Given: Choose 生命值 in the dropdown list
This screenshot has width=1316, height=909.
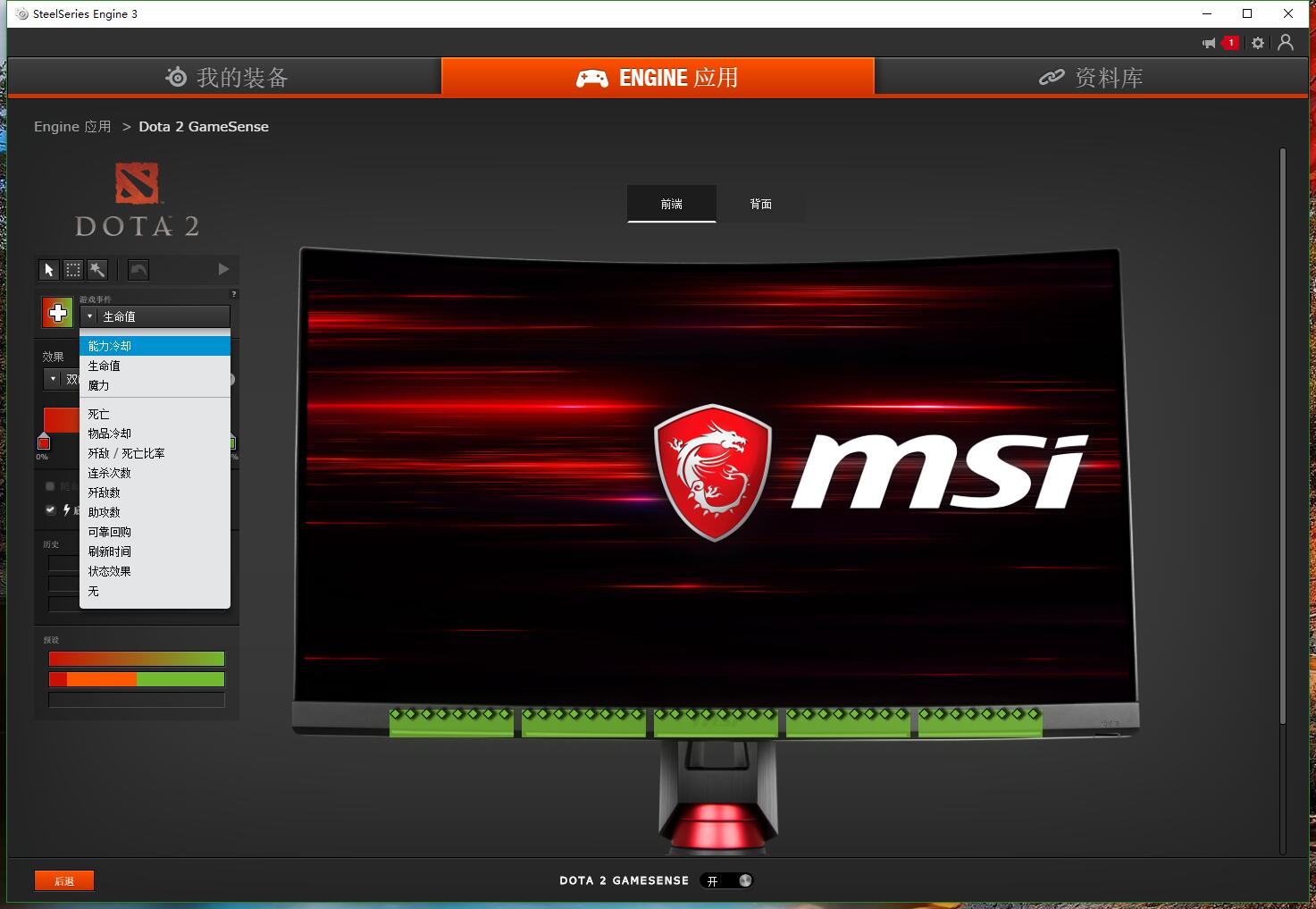Looking at the screenshot, I should click(155, 366).
